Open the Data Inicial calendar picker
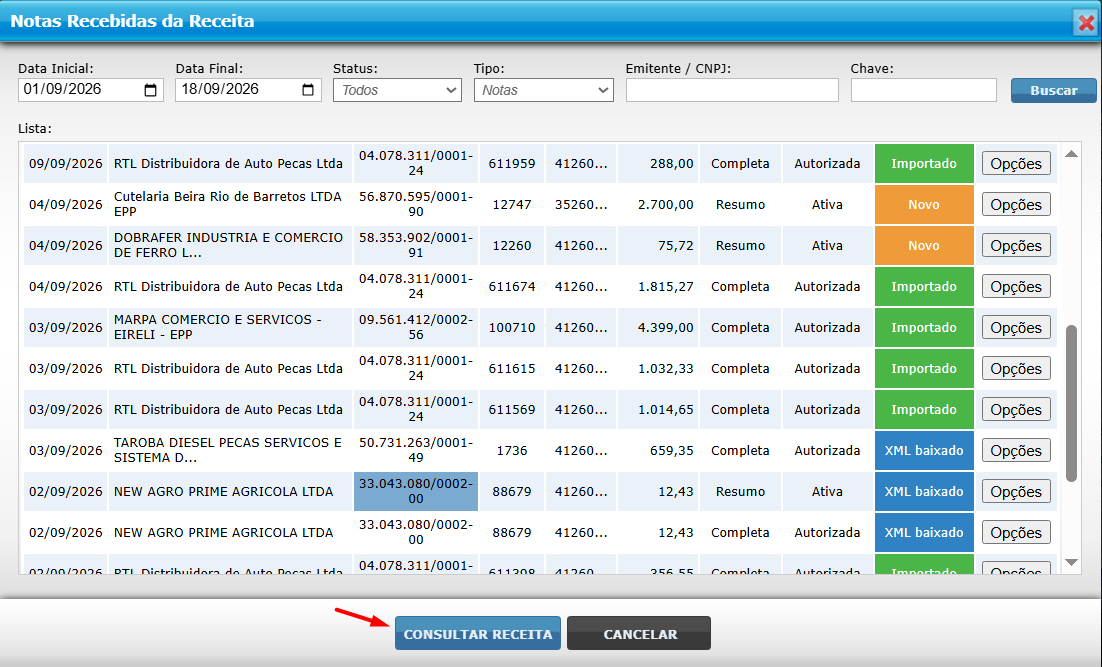 click(150, 90)
